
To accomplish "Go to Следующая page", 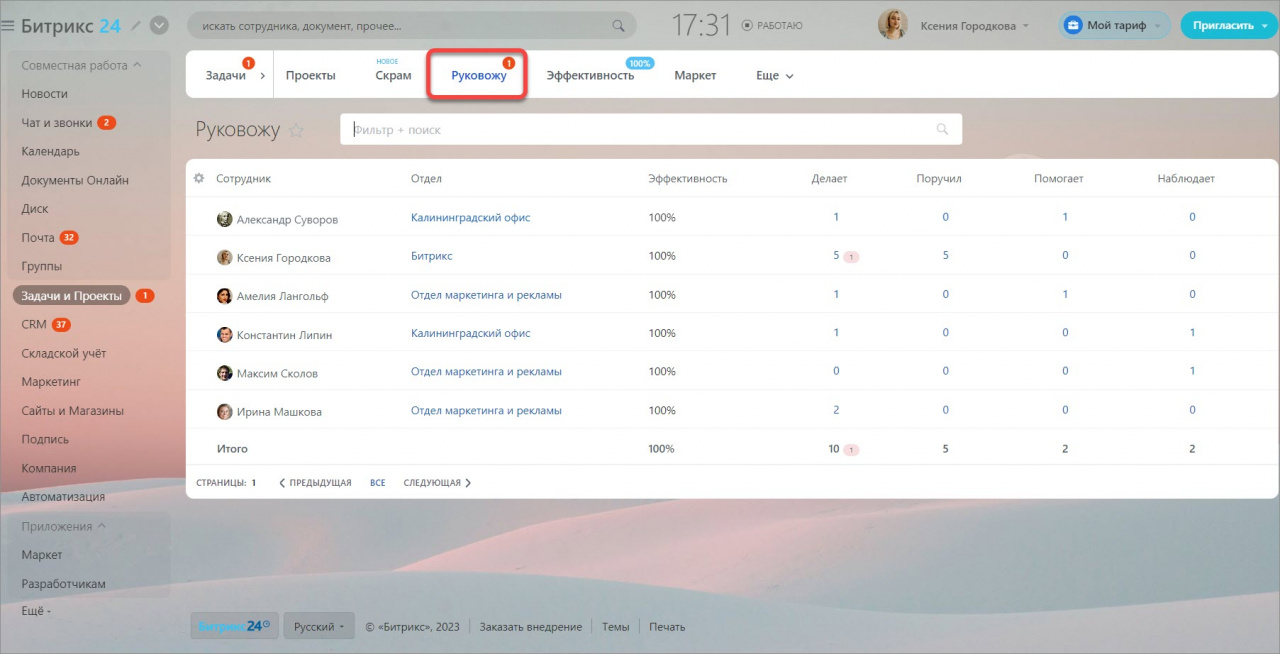I will 437,483.
